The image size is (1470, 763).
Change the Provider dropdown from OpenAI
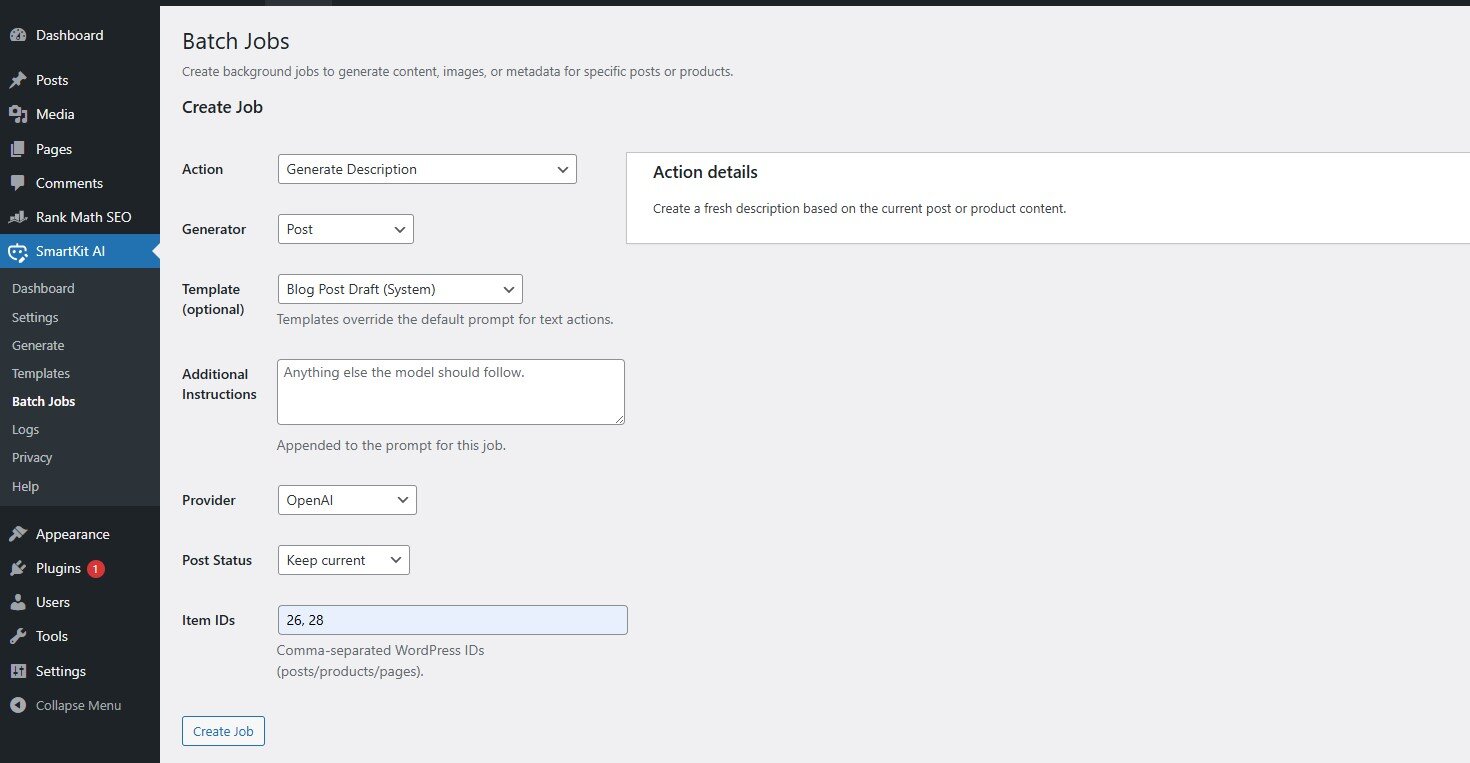(x=347, y=500)
